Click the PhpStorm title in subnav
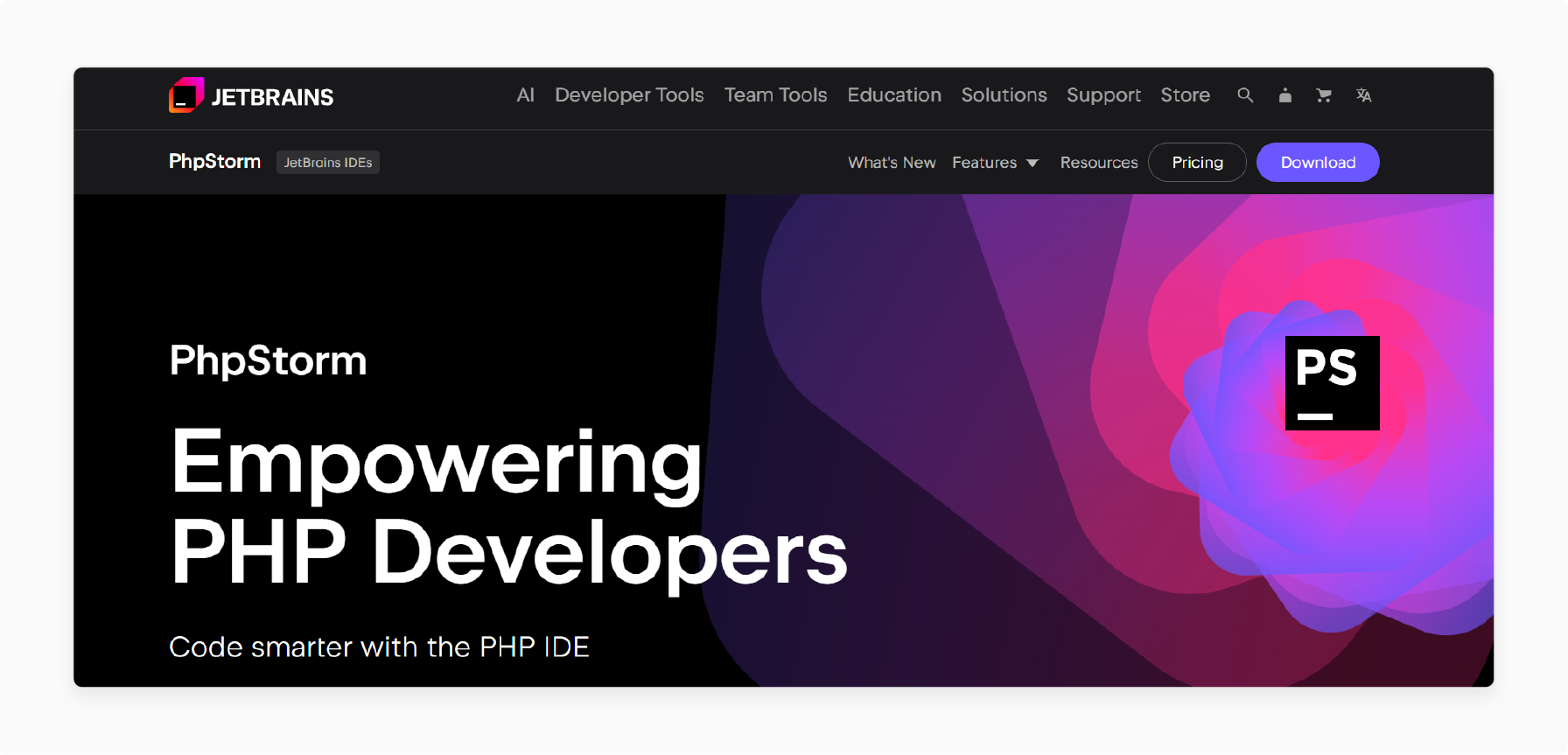 point(214,162)
